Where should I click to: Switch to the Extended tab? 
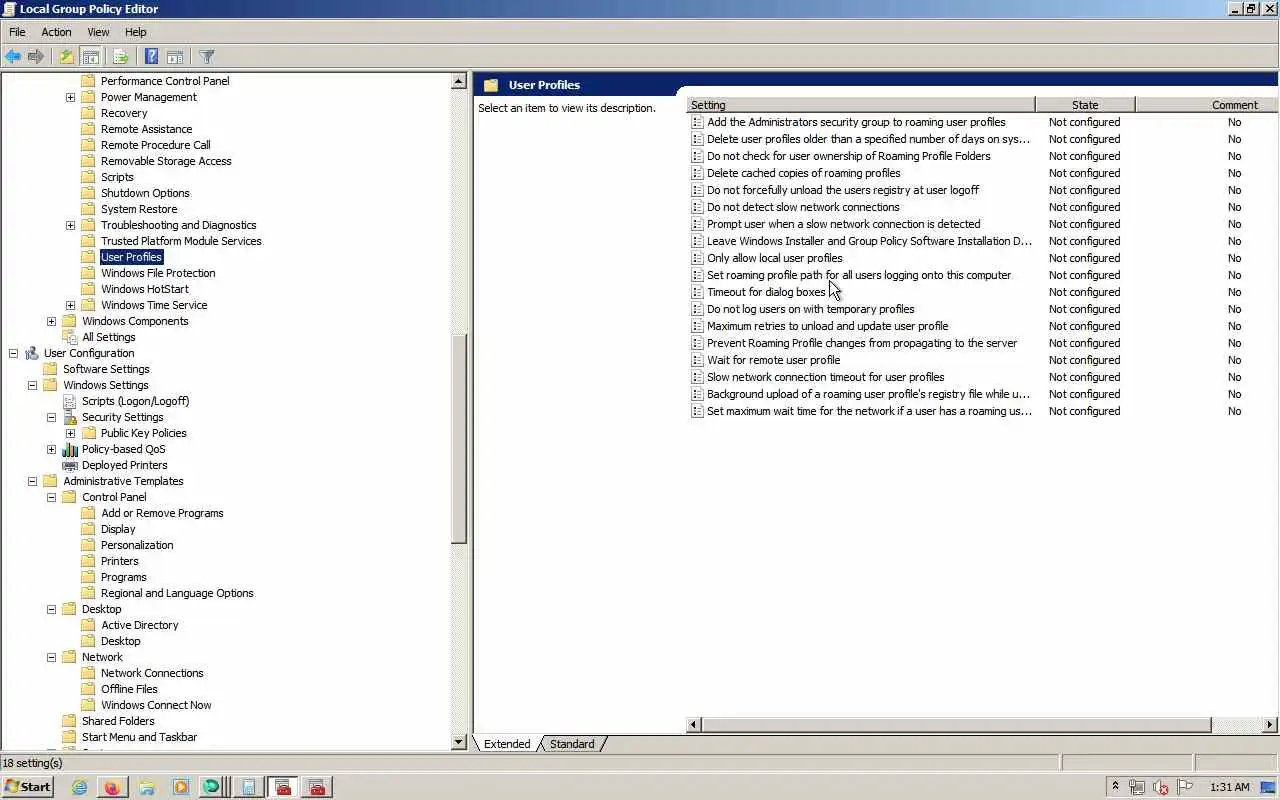[x=507, y=744]
